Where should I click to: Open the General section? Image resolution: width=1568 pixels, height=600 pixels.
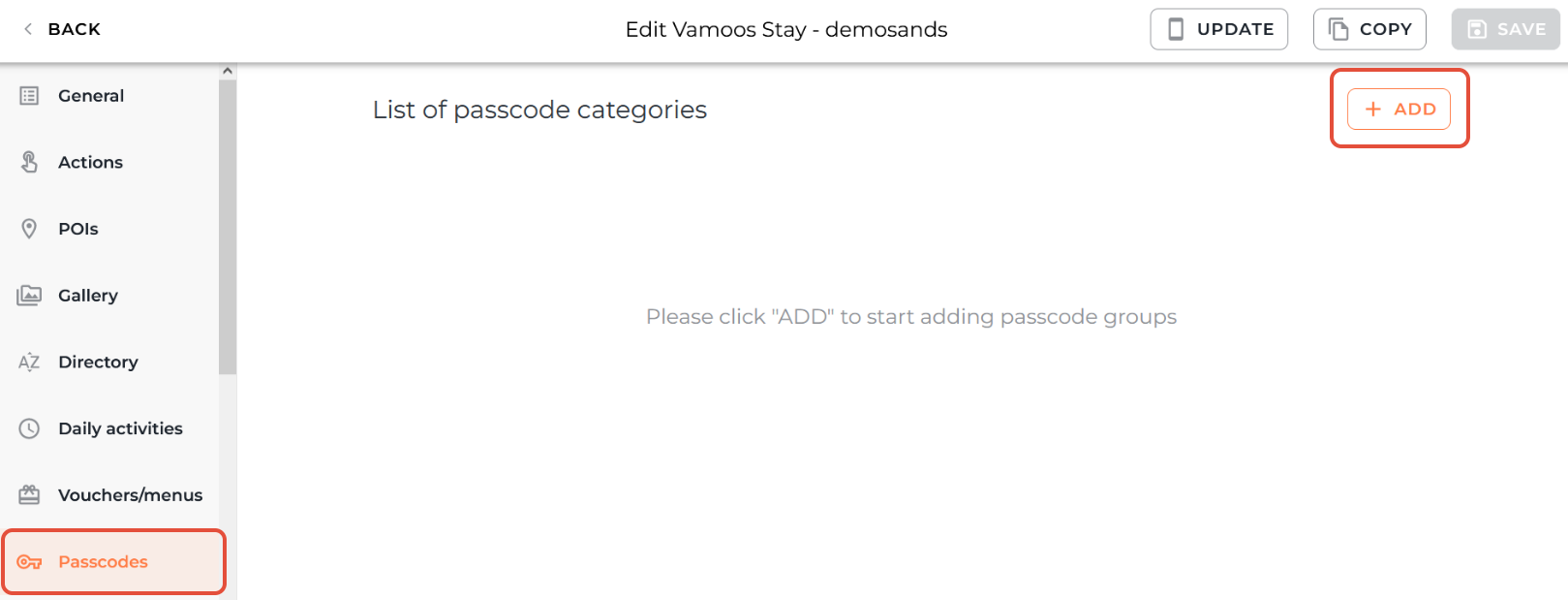pyautogui.click(x=91, y=96)
